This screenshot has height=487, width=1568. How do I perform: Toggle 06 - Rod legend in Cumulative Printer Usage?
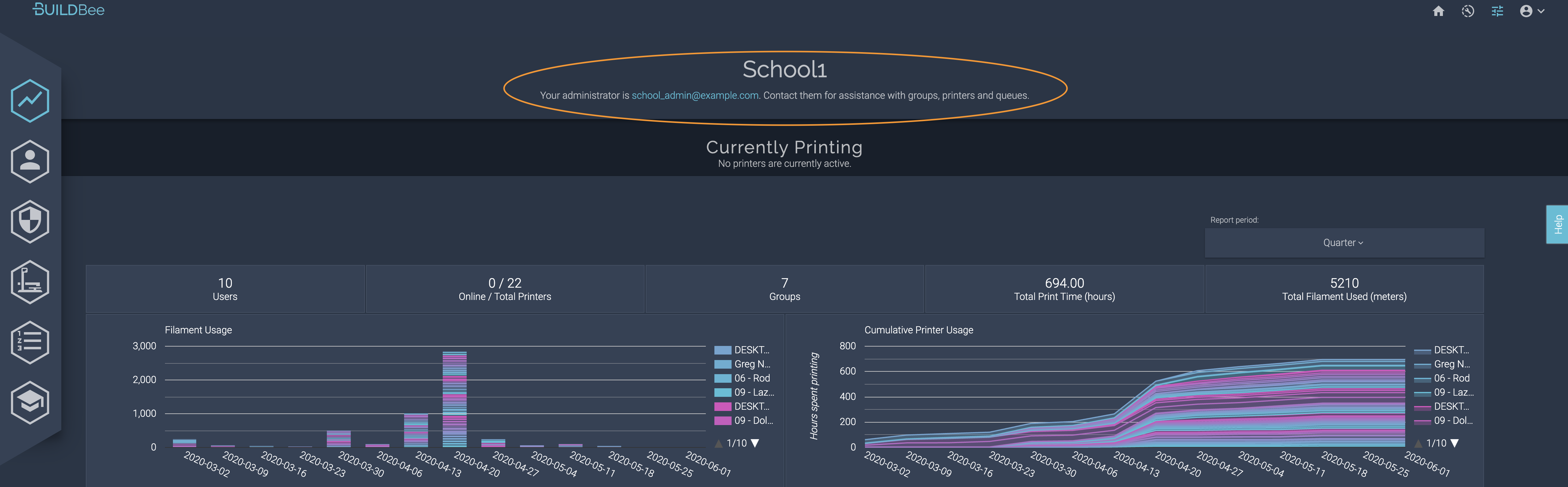pyautogui.click(x=1442, y=378)
